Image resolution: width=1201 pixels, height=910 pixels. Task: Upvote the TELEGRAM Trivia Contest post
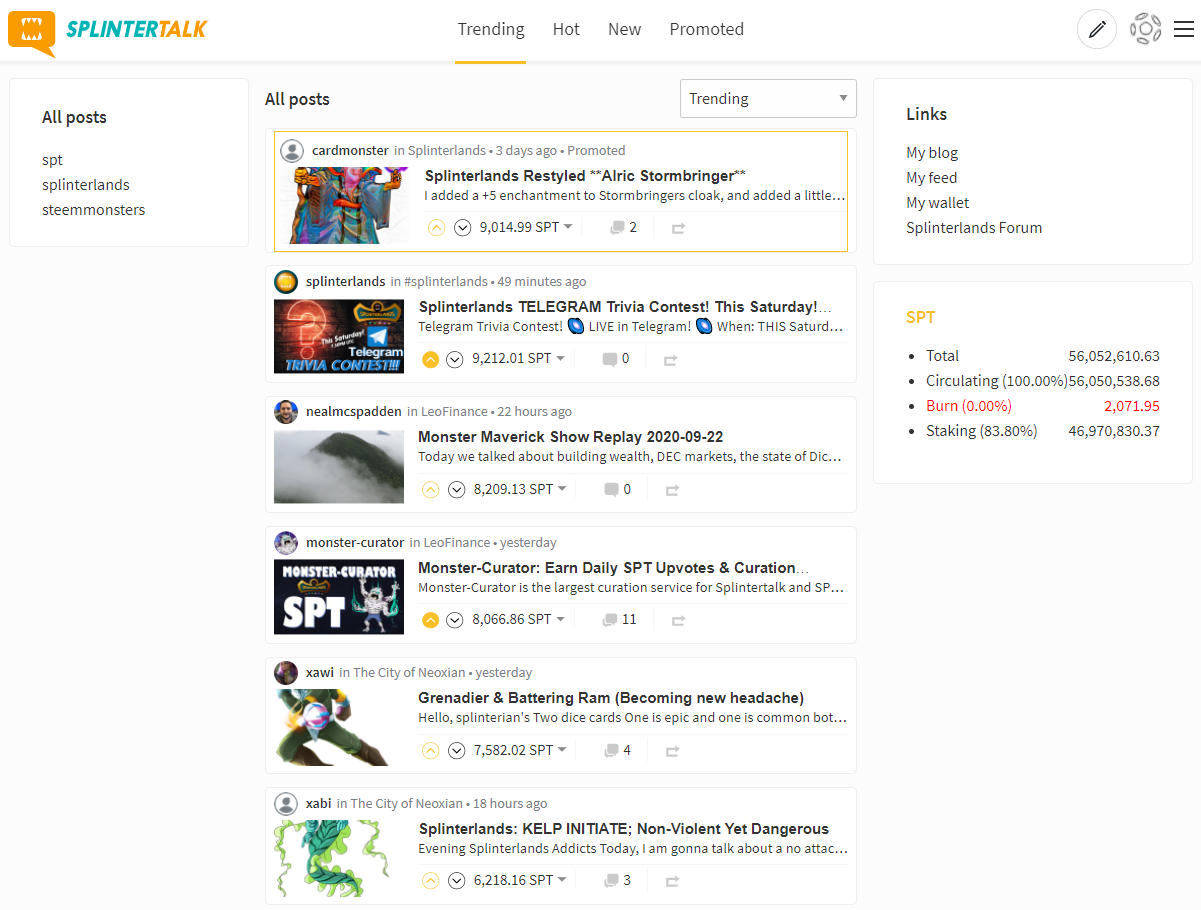(430, 358)
